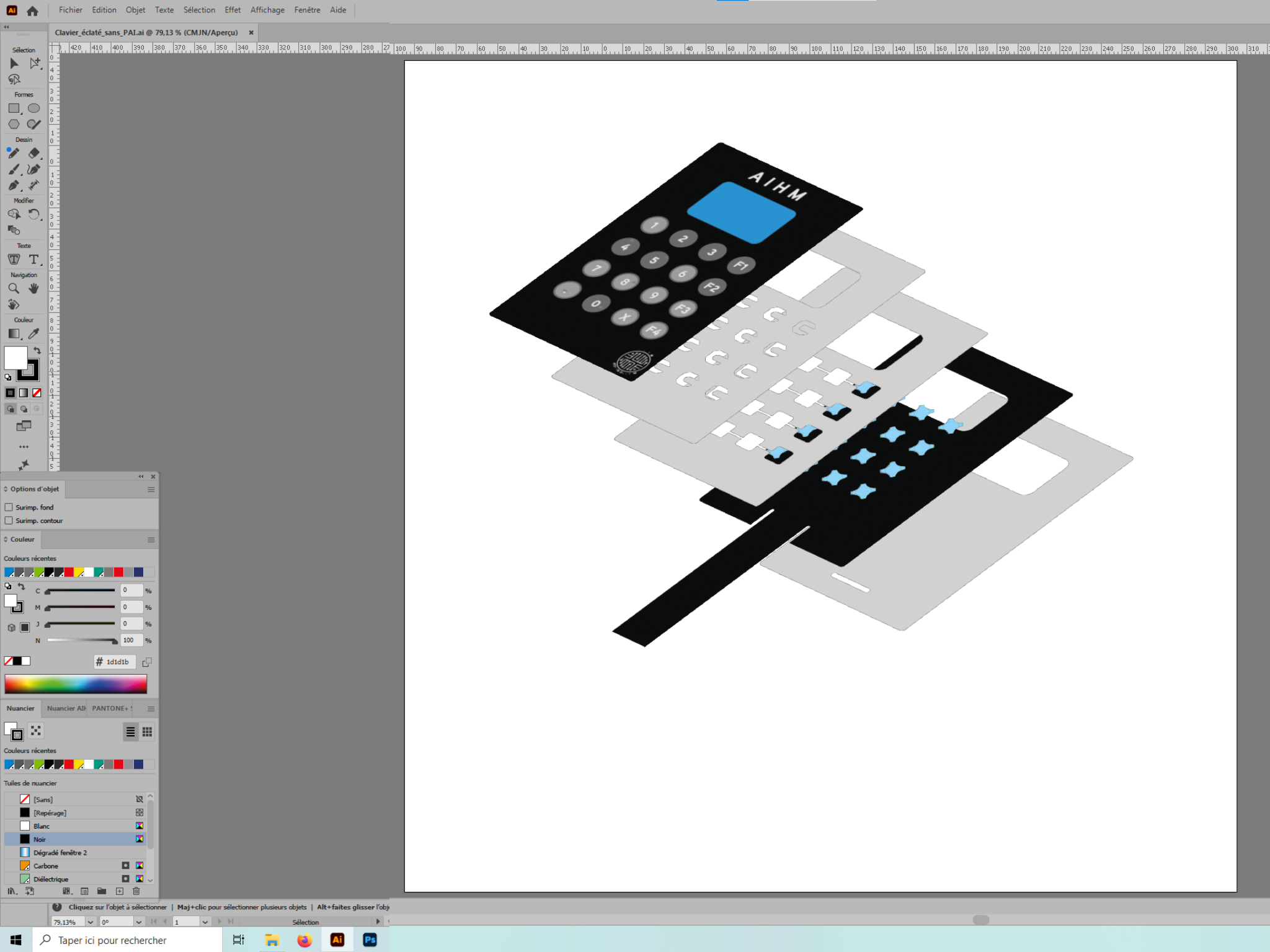
Task: Create new swatch with plus icon
Action: click(x=120, y=891)
